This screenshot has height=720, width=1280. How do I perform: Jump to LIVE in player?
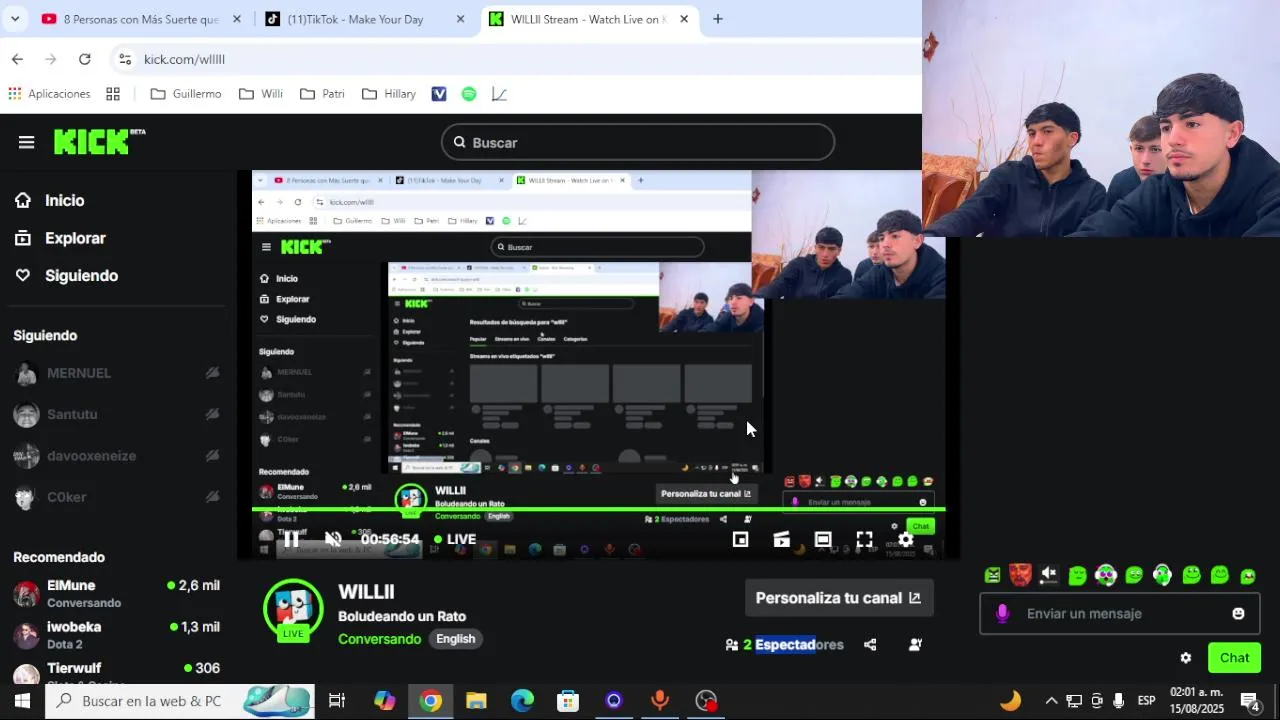pos(455,539)
